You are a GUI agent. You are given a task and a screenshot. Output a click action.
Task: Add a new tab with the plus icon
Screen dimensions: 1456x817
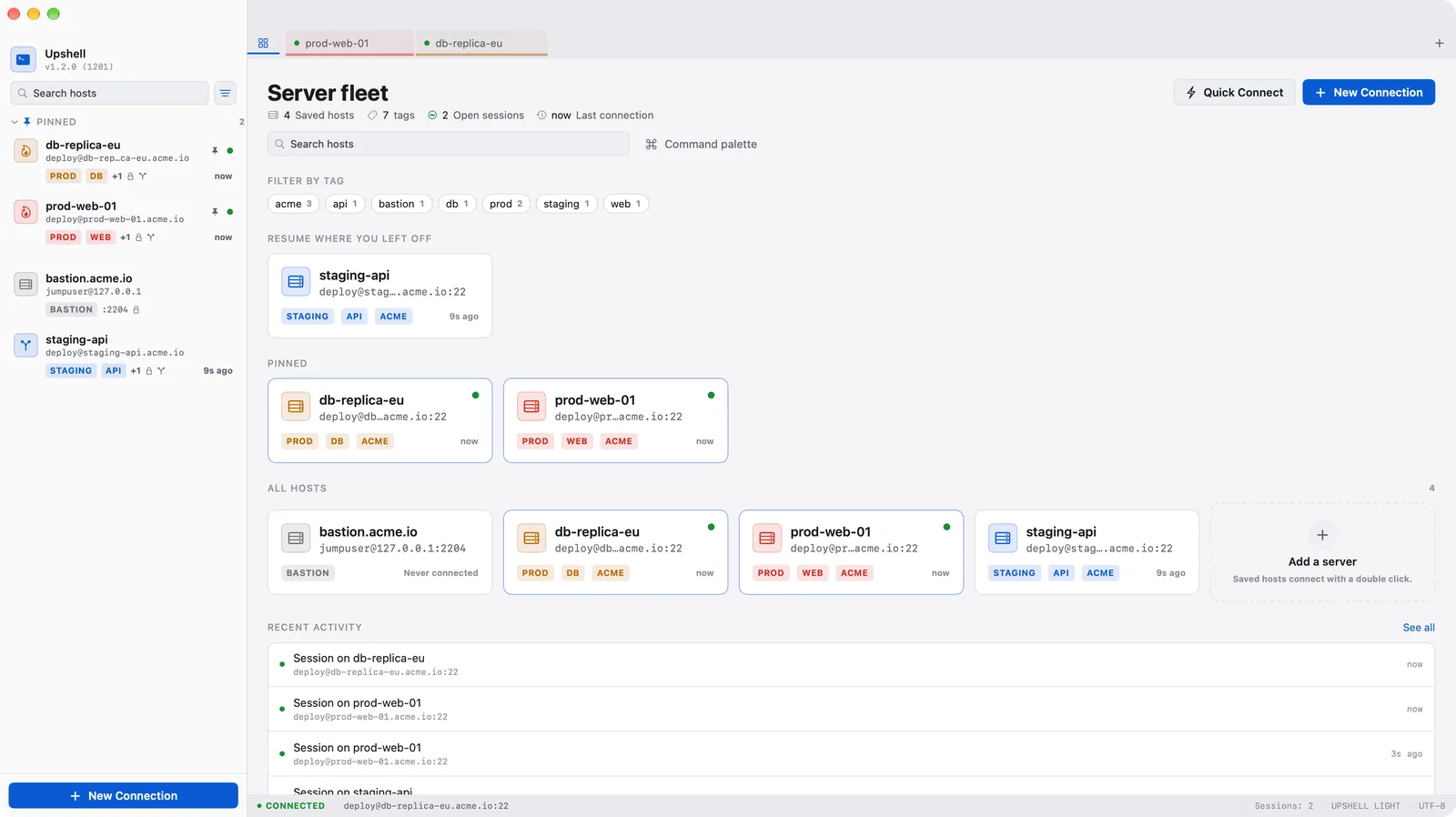click(1439, 43)
